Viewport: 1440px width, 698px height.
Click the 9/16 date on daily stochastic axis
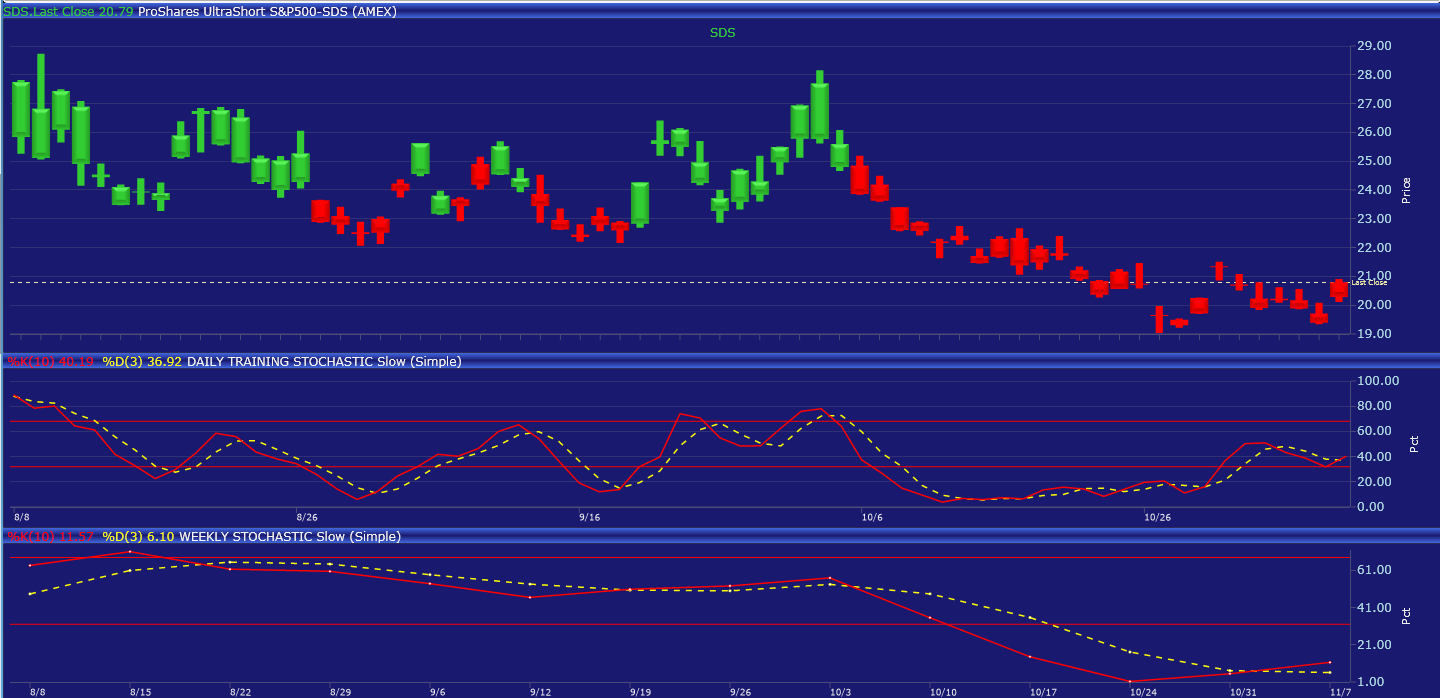(590, 518)
